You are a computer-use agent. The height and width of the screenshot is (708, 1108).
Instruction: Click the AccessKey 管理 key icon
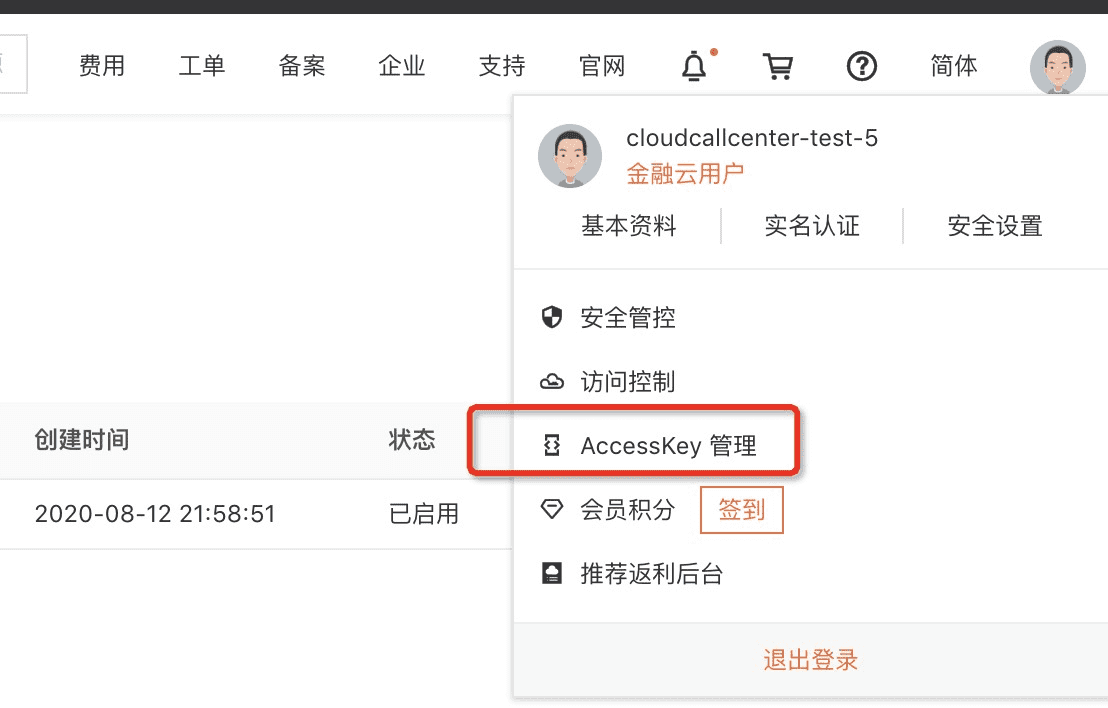coord(551,445)
